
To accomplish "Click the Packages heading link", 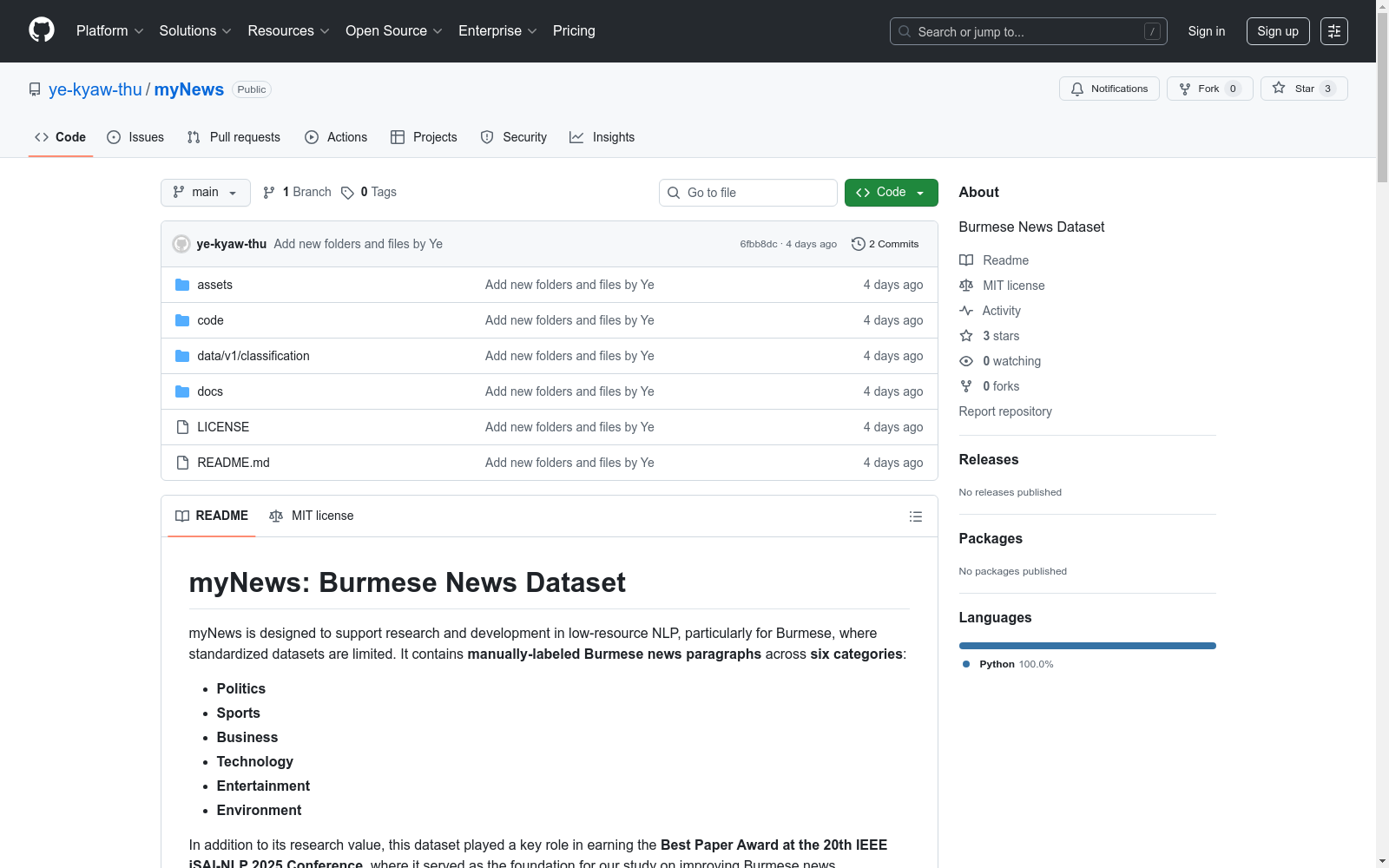I will (991, 539).
